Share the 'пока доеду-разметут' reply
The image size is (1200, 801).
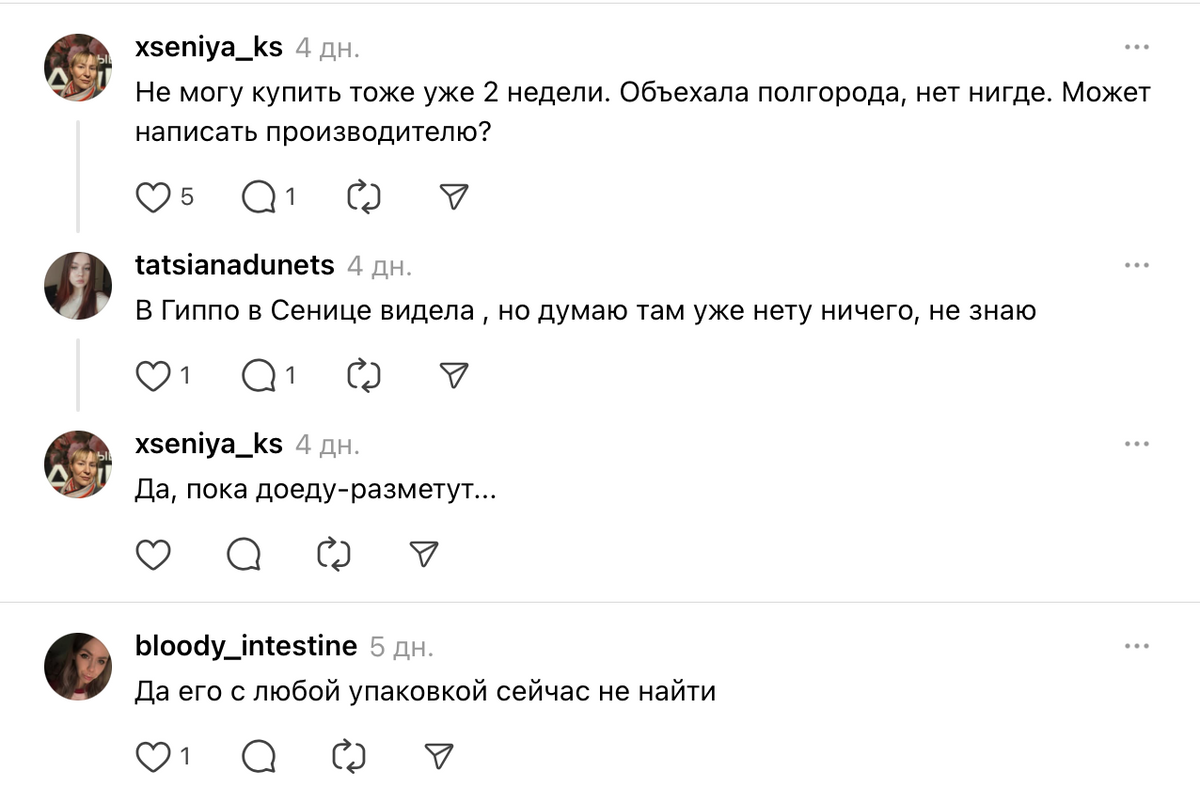point(425,554)
